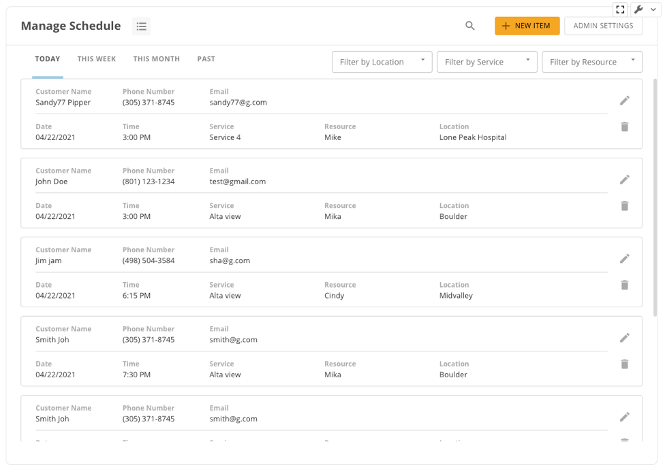Click the Manage Schedule title
666x466 pixels.
pos(71,26)
